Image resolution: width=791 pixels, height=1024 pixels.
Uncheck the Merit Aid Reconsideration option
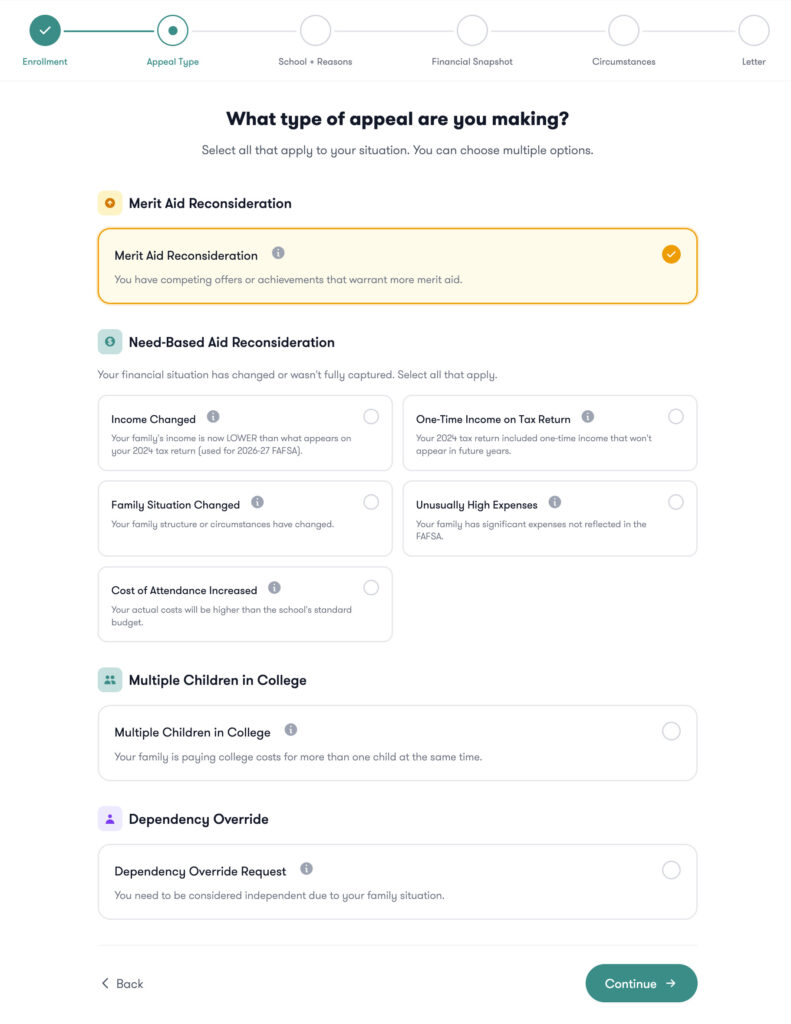tap(671, 254)
